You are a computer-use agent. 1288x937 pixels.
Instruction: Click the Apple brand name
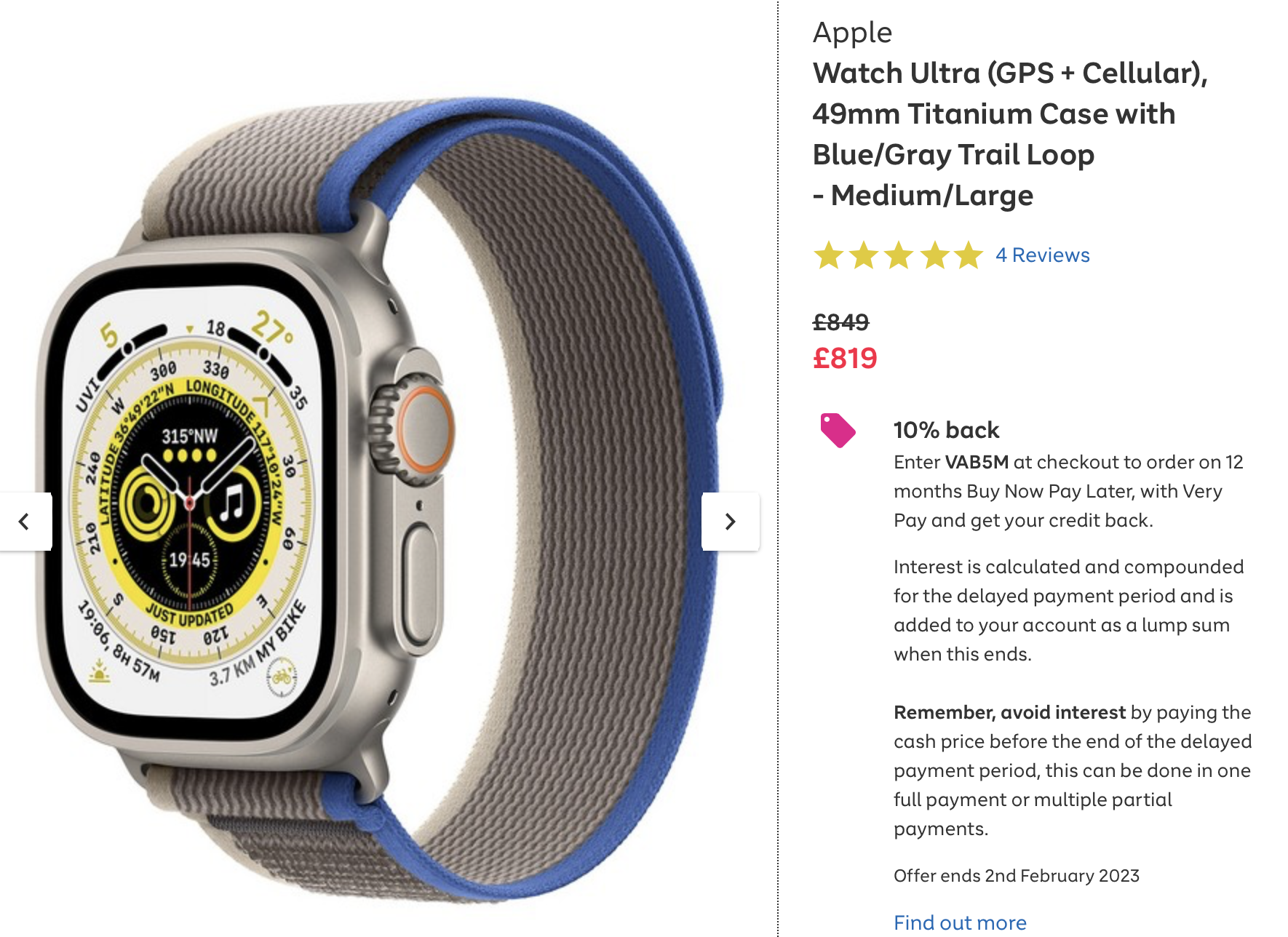(852, 33)
